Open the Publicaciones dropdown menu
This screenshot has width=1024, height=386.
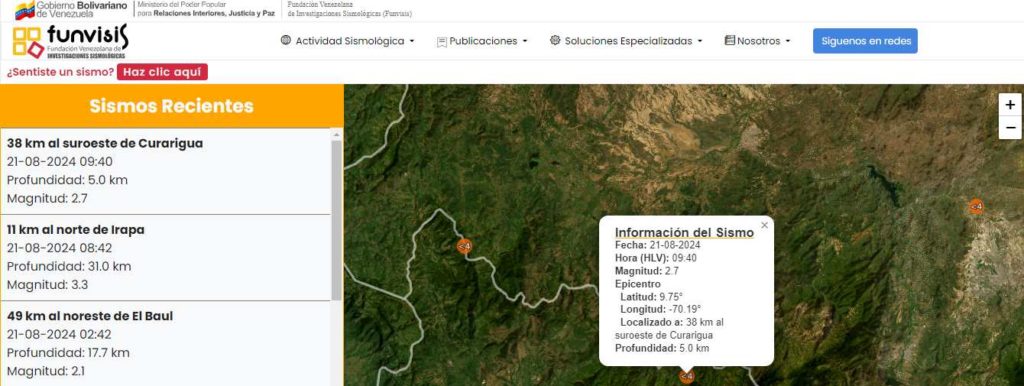tap(483, 40)
